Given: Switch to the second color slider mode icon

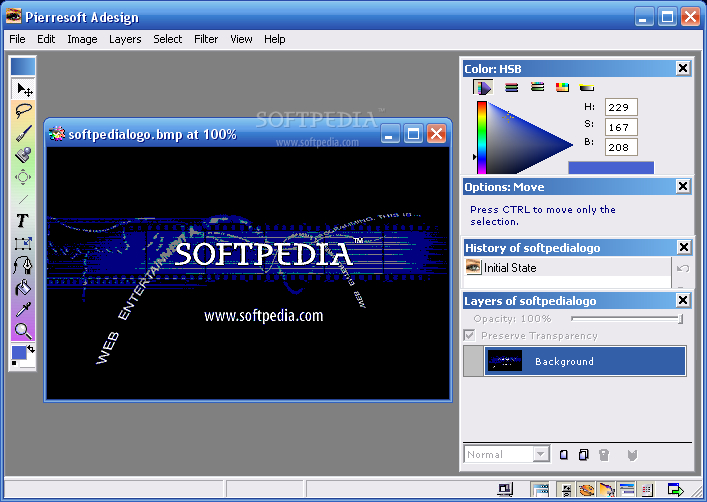Looking at the screenshot, I should pos(511,88).
